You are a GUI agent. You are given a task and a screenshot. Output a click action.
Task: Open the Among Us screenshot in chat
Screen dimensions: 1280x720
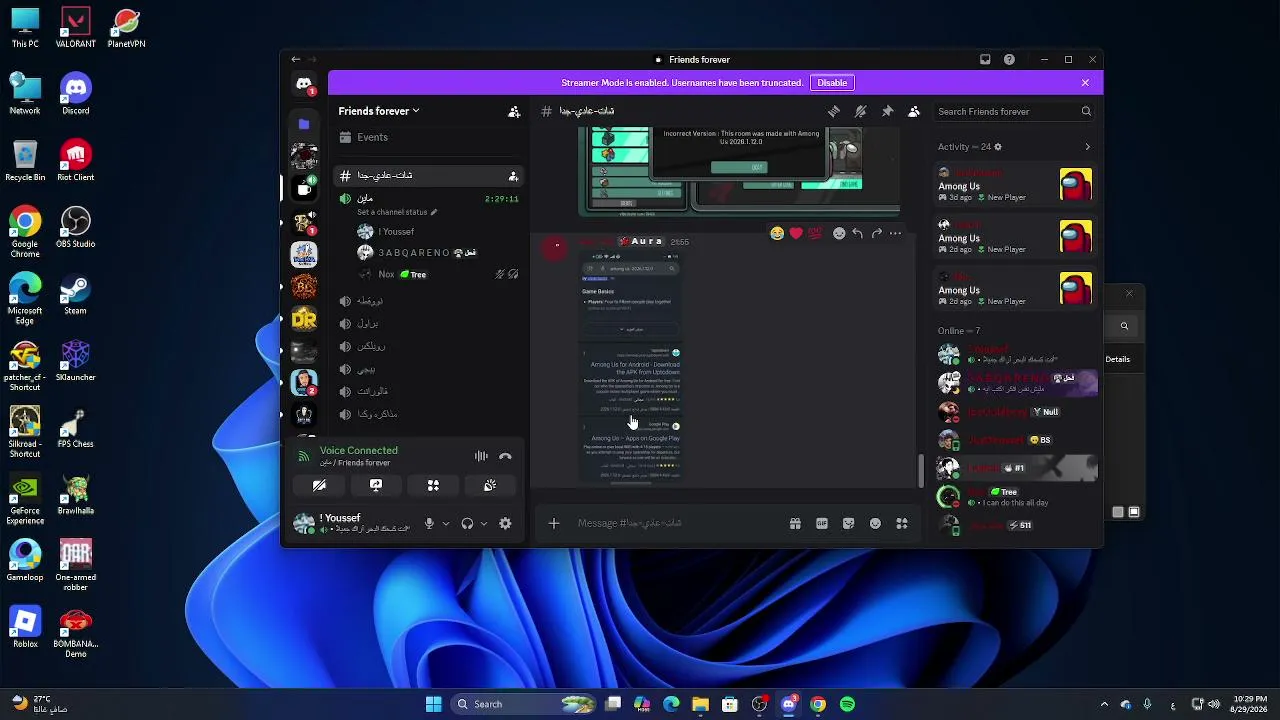pos(740,170)
